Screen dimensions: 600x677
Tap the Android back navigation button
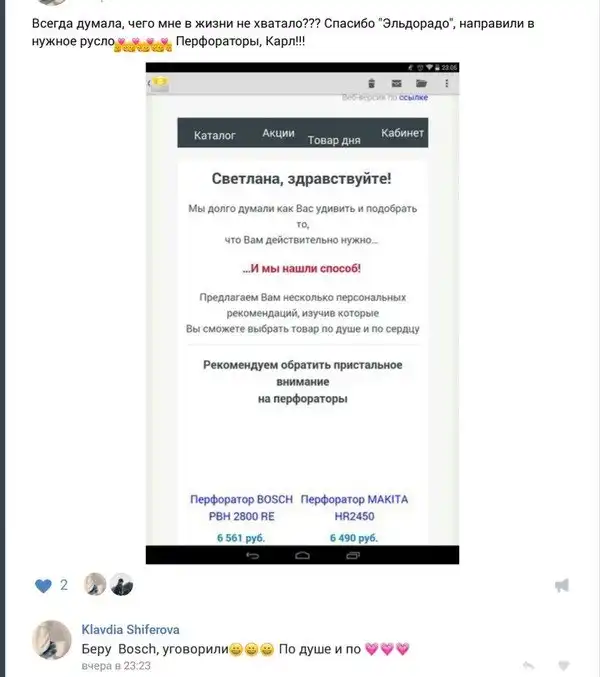[253, 555]
